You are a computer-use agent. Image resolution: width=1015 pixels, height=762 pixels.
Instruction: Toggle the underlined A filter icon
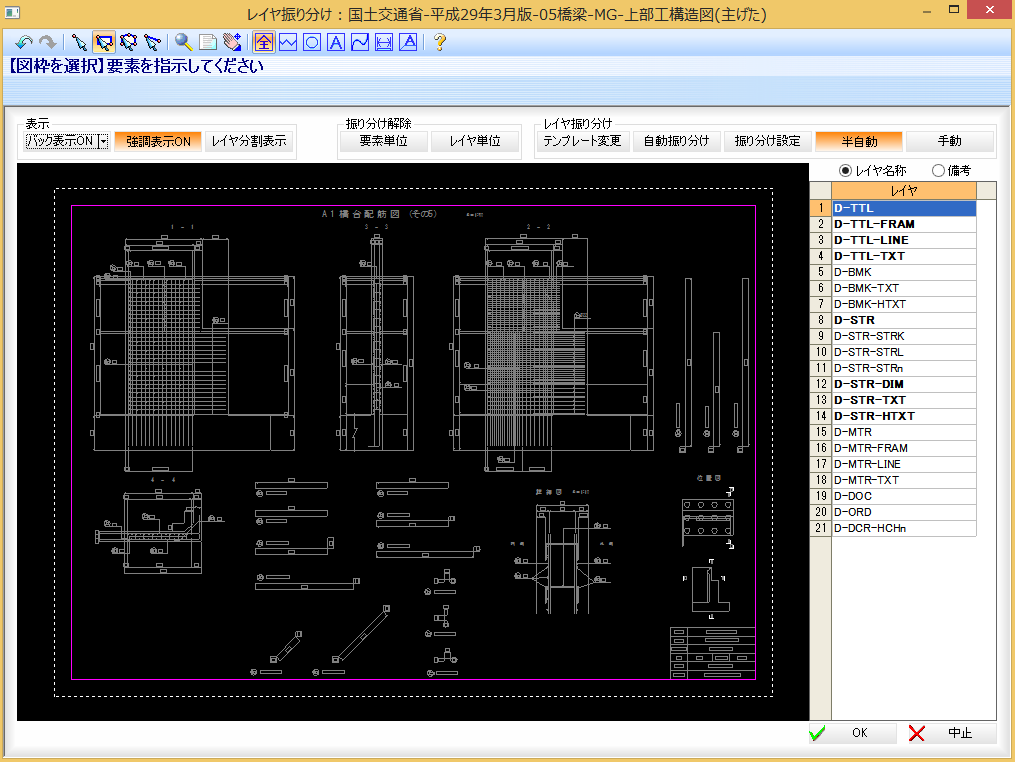pyautogui.click(x=408, y=43)
